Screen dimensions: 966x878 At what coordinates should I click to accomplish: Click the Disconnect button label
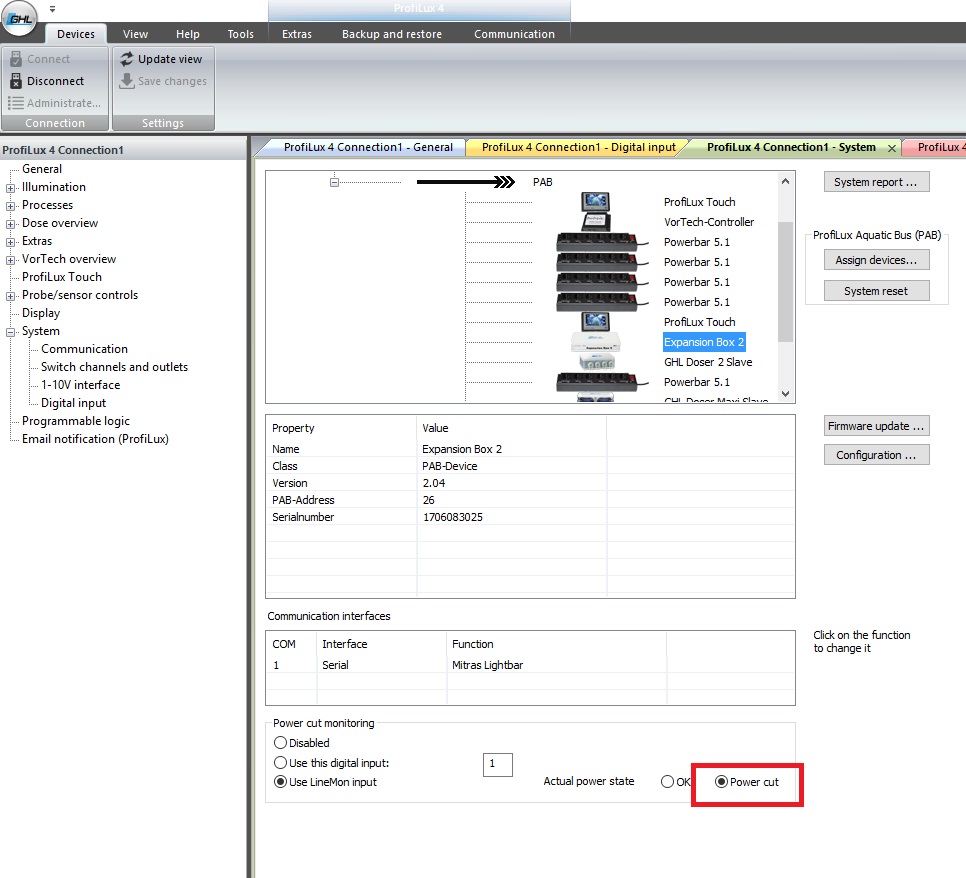pos(55,81)
